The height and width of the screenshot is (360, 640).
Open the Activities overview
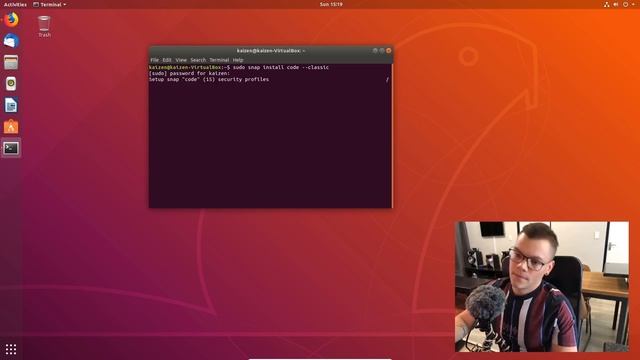coord(15,4)
